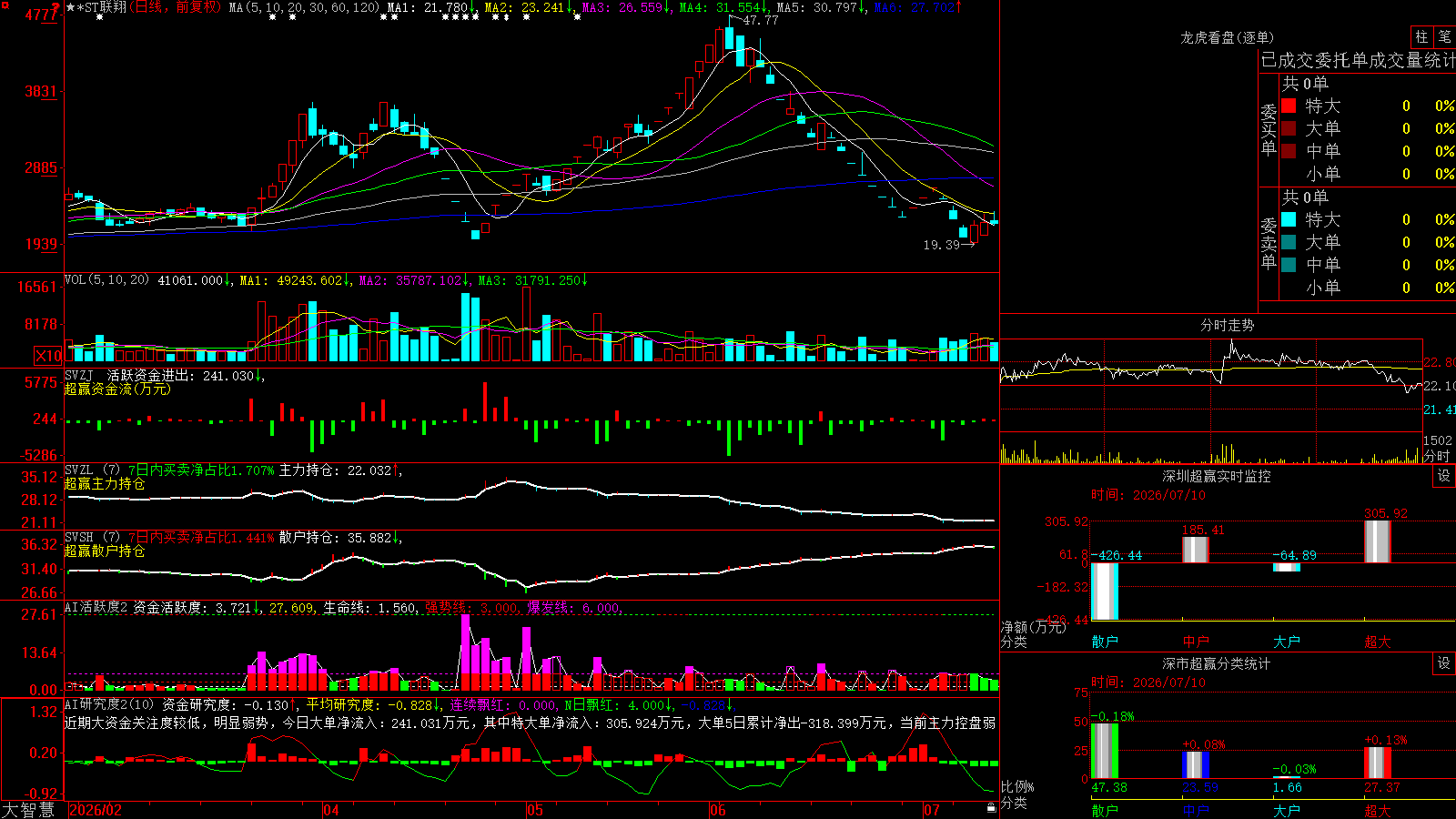Click the 日线, 前复权 period label

point(177,7)
